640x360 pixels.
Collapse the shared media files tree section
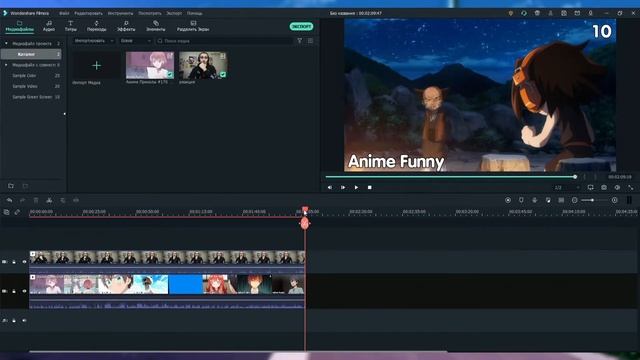point(6,65)
